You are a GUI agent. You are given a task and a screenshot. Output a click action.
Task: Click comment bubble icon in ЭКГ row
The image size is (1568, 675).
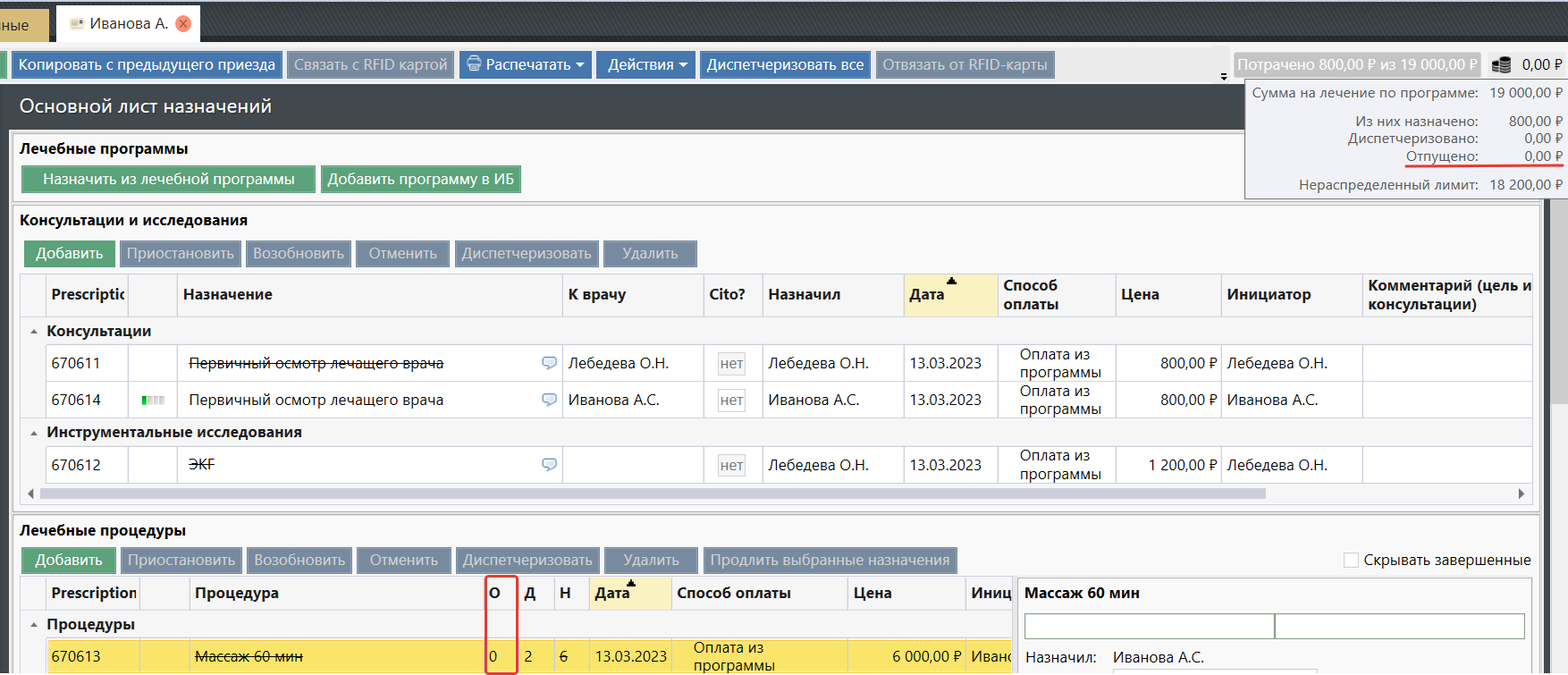(549, 465)
